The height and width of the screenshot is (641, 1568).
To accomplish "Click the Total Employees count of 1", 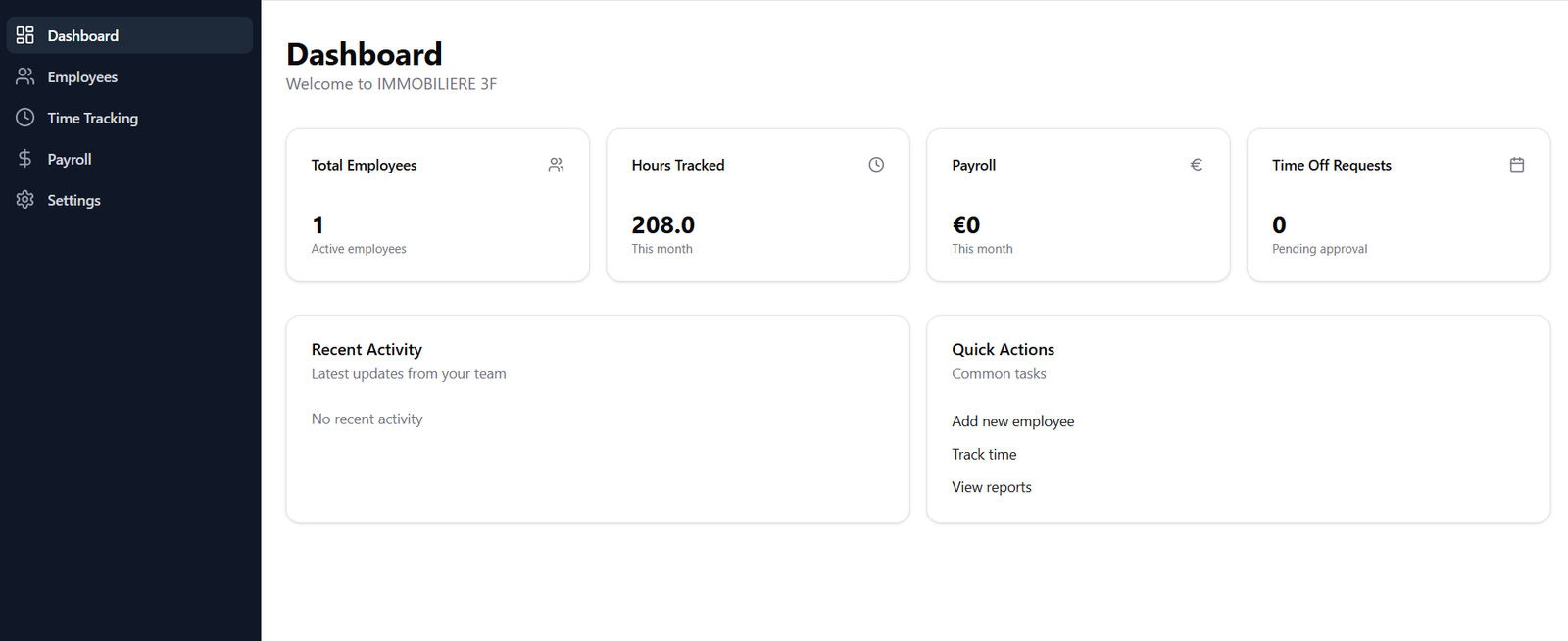I will click(x=318, y=225).
